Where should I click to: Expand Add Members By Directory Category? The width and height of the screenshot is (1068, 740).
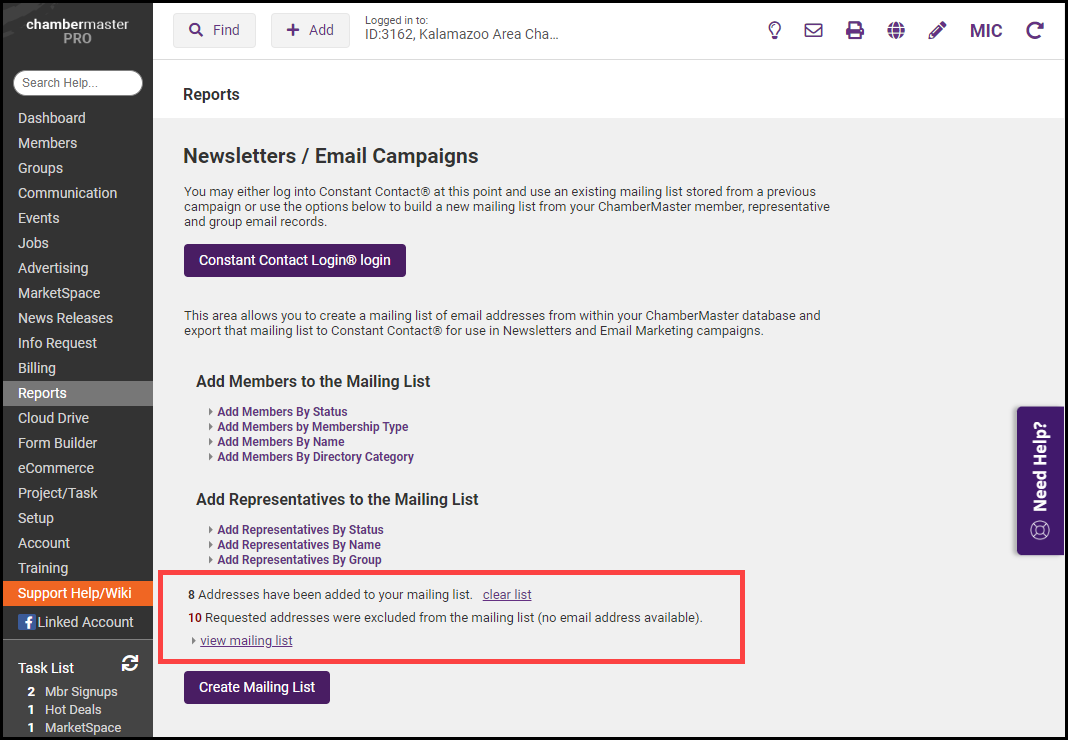tap(315, 457)
